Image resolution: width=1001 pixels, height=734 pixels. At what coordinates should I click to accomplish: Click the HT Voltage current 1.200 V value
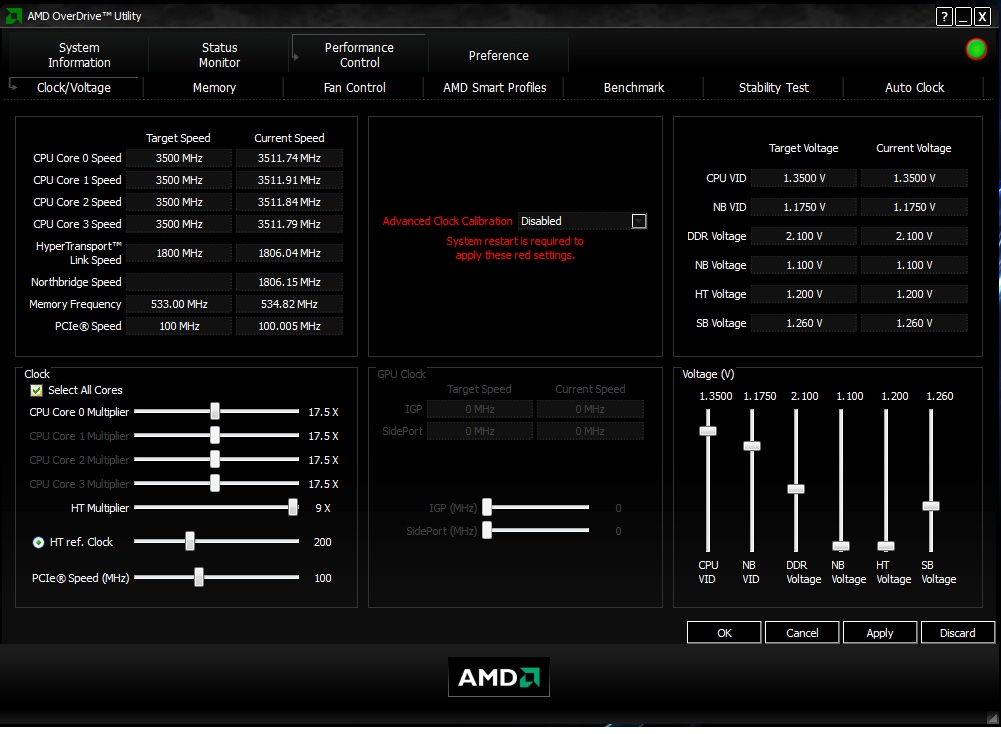(x=914, y=294)
